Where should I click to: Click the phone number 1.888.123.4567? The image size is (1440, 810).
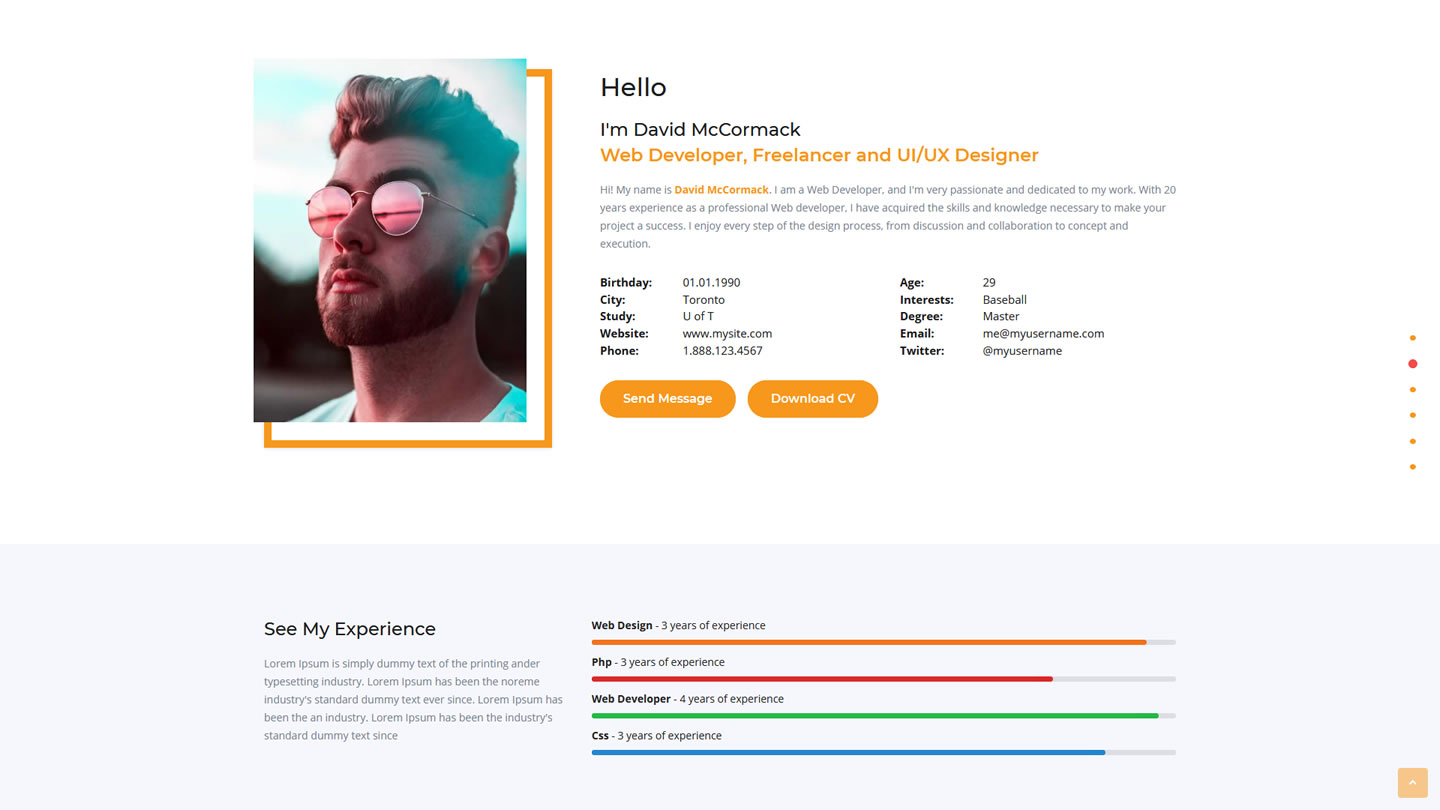coord(722,351)
